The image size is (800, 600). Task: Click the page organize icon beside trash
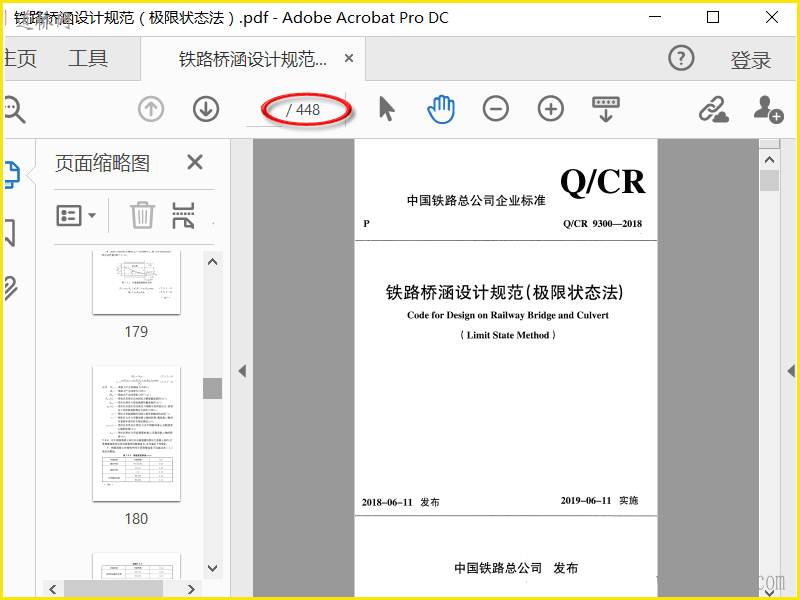coord(183,215)
